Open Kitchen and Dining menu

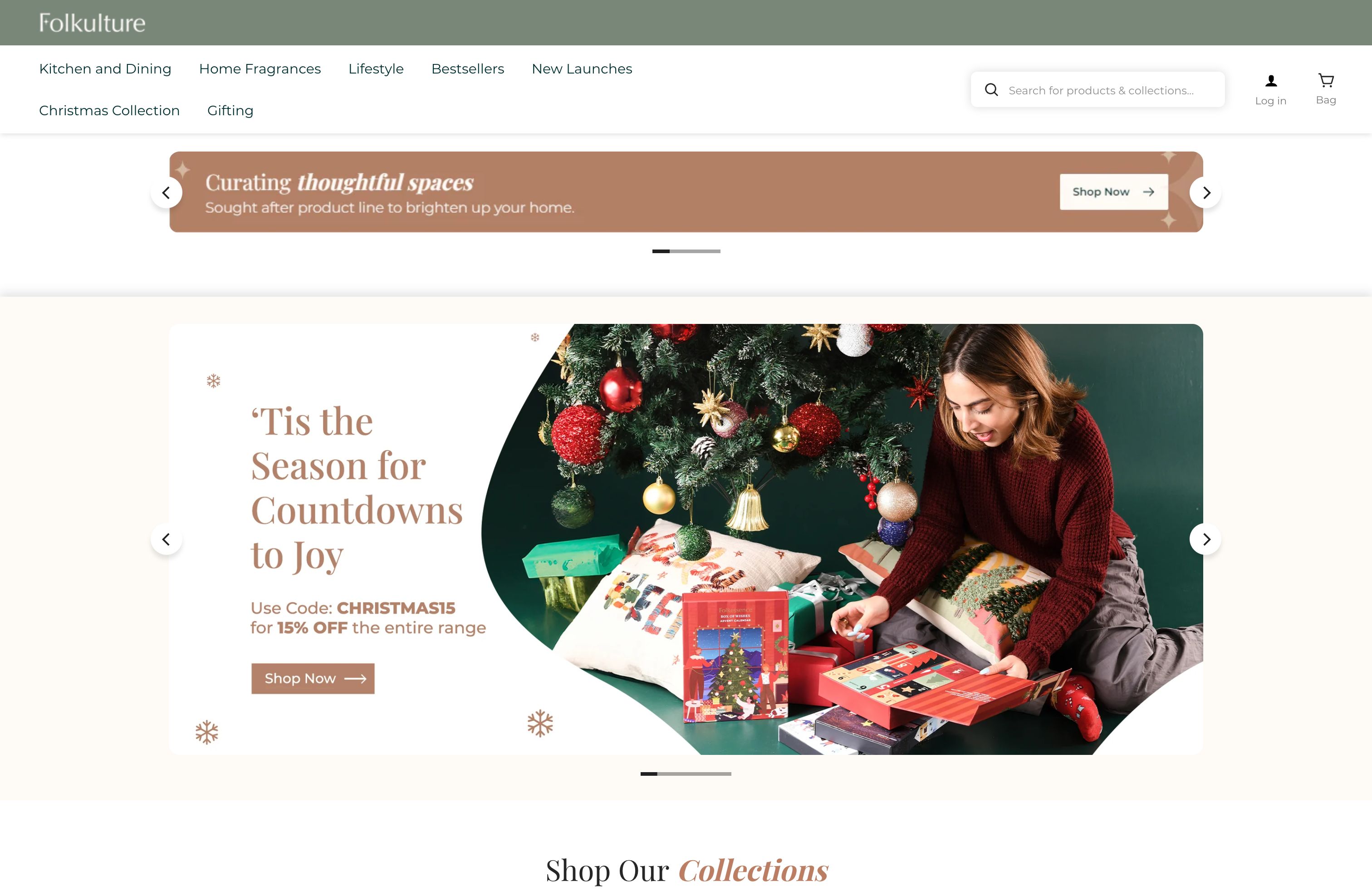[x=105, y=69]
